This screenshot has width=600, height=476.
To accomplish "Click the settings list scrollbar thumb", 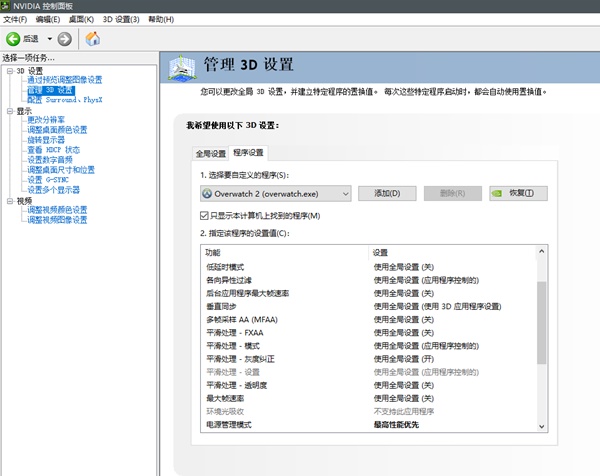I will tap(541, 323).
